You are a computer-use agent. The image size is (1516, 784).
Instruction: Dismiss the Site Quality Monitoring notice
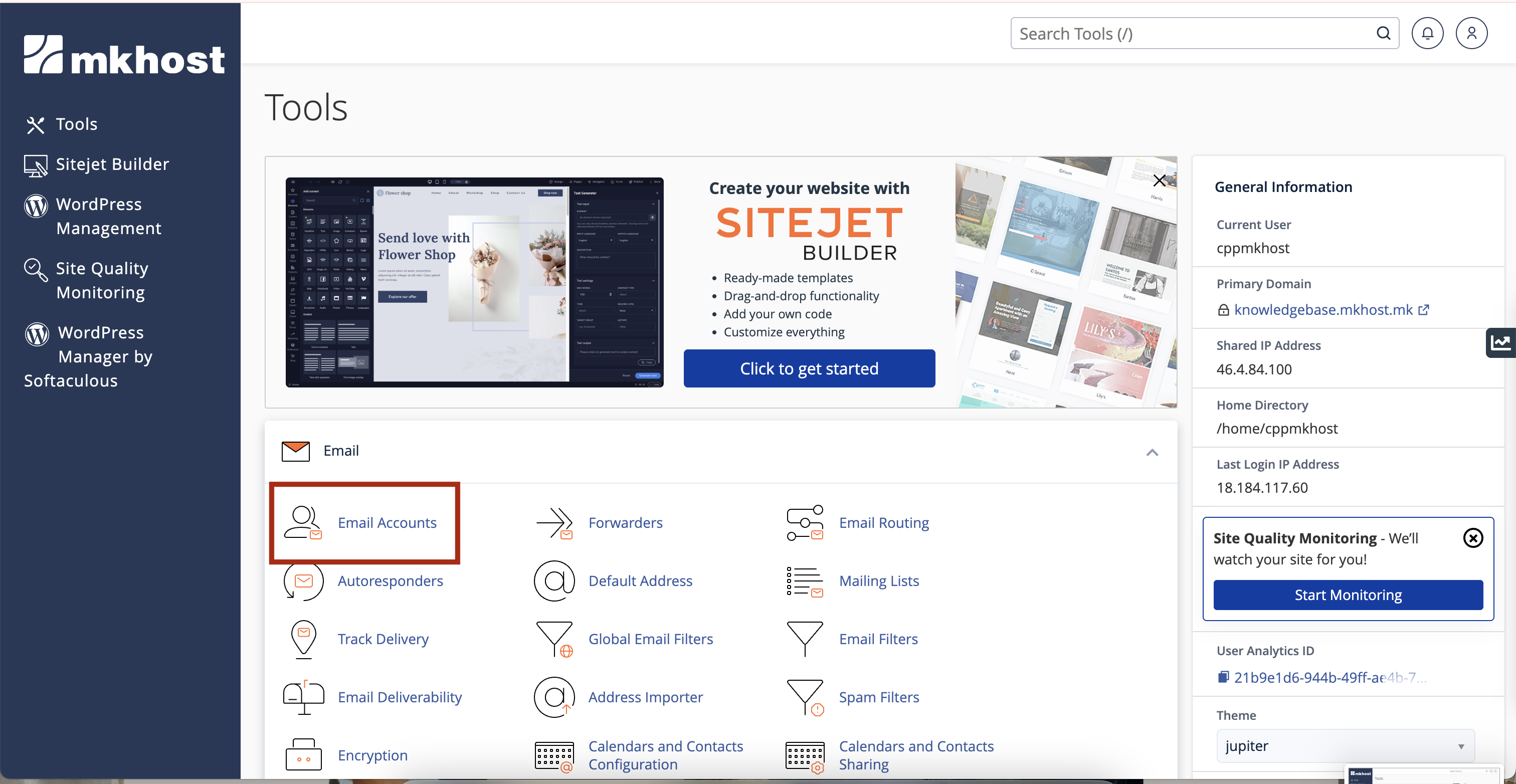(x=1472, y=538)
